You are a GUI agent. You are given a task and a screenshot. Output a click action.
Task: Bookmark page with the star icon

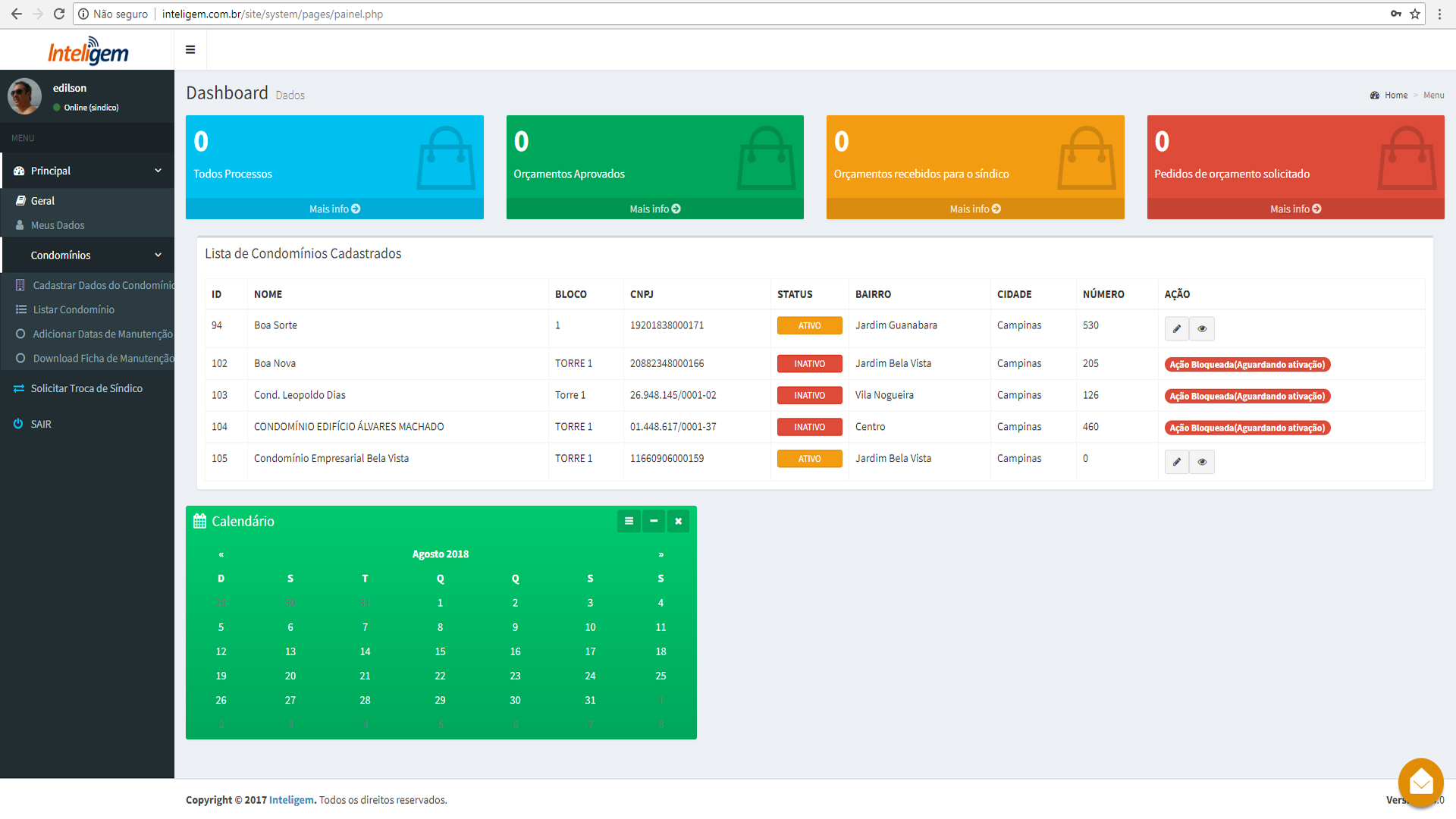coord(1415,14)
